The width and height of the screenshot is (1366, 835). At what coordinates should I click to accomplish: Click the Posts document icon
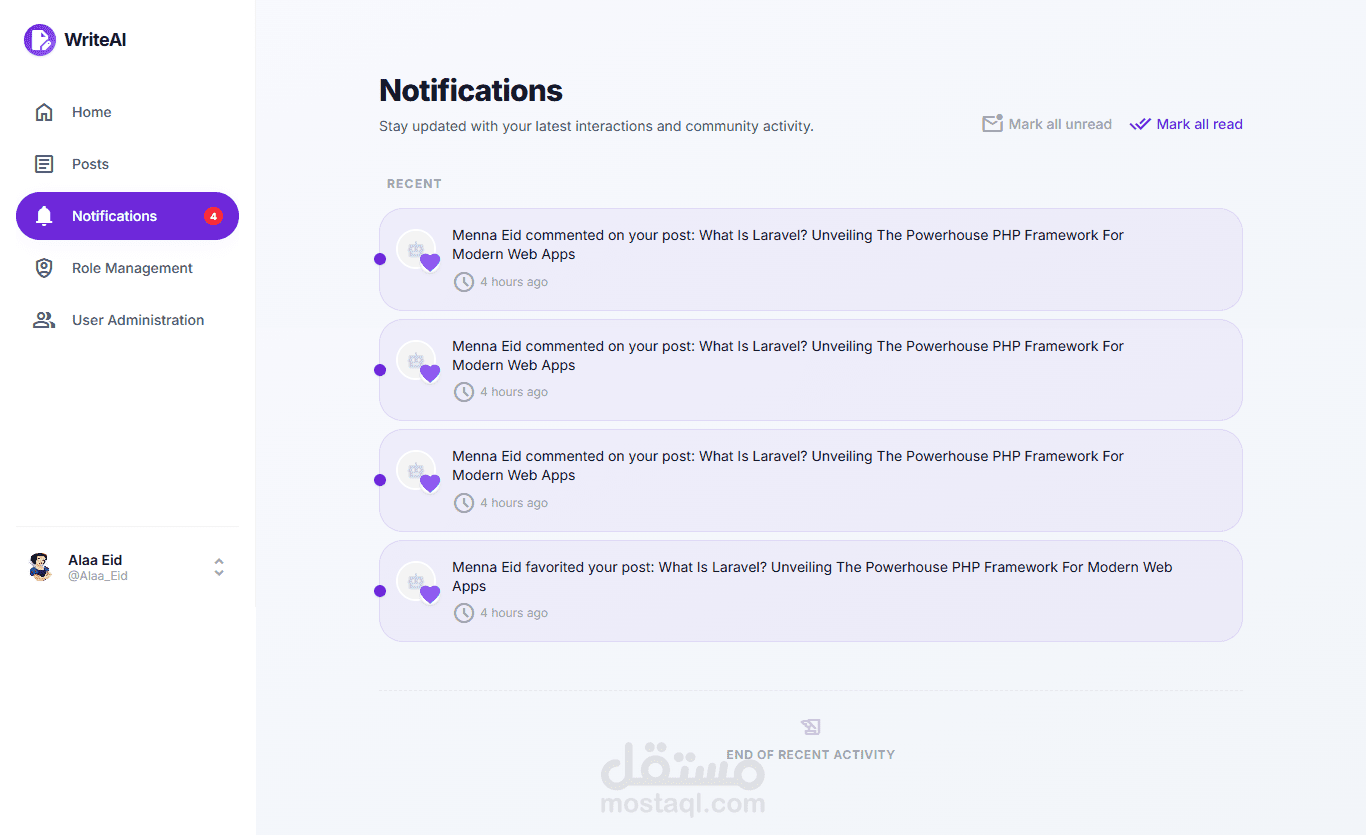[x=44, y=164]
